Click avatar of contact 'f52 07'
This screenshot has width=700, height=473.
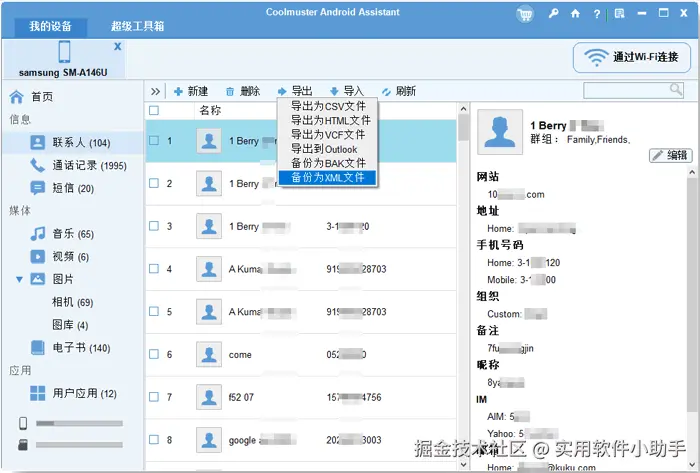coord(209,397)
